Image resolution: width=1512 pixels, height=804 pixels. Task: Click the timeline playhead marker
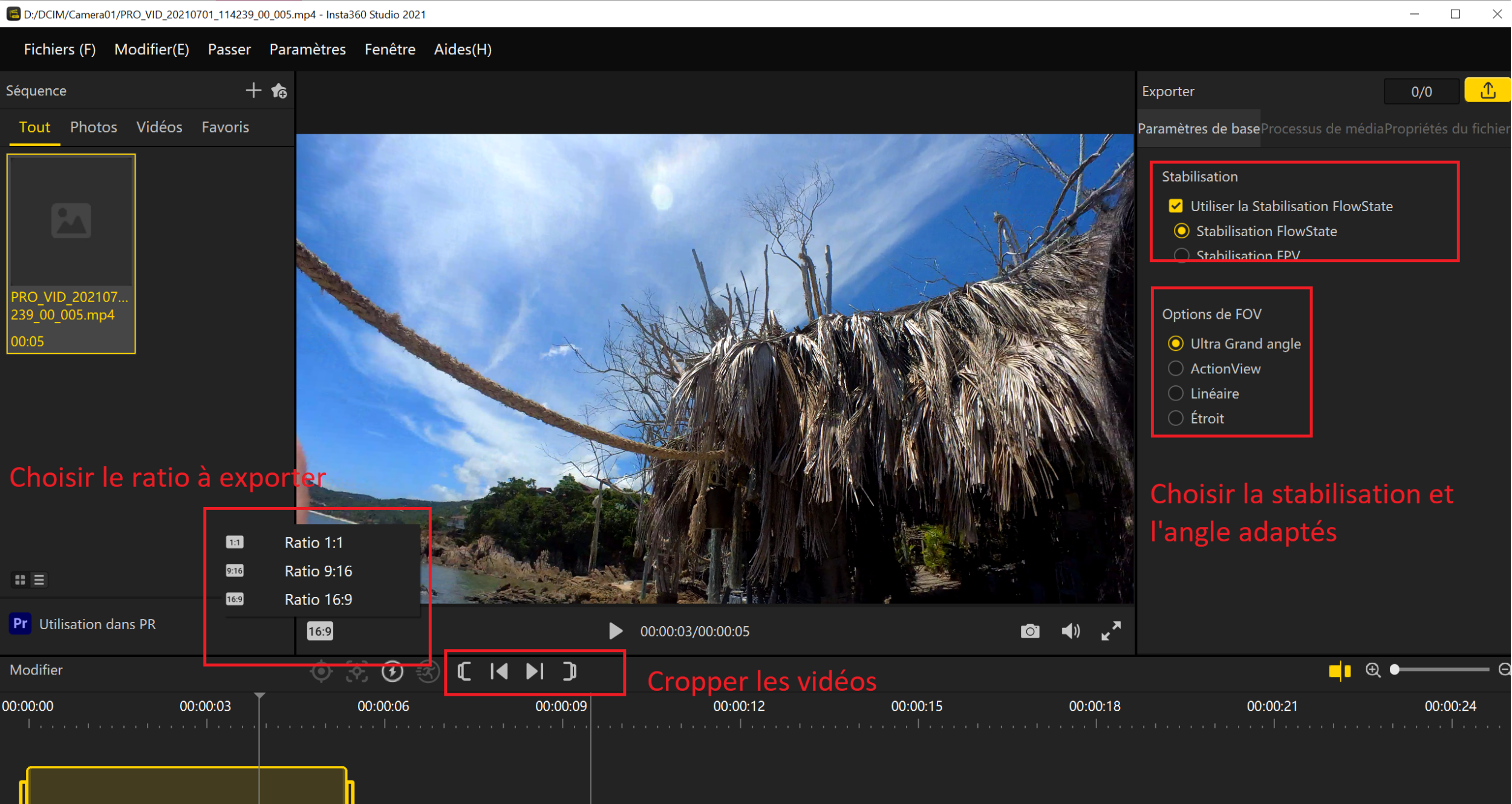pos(259,696)
